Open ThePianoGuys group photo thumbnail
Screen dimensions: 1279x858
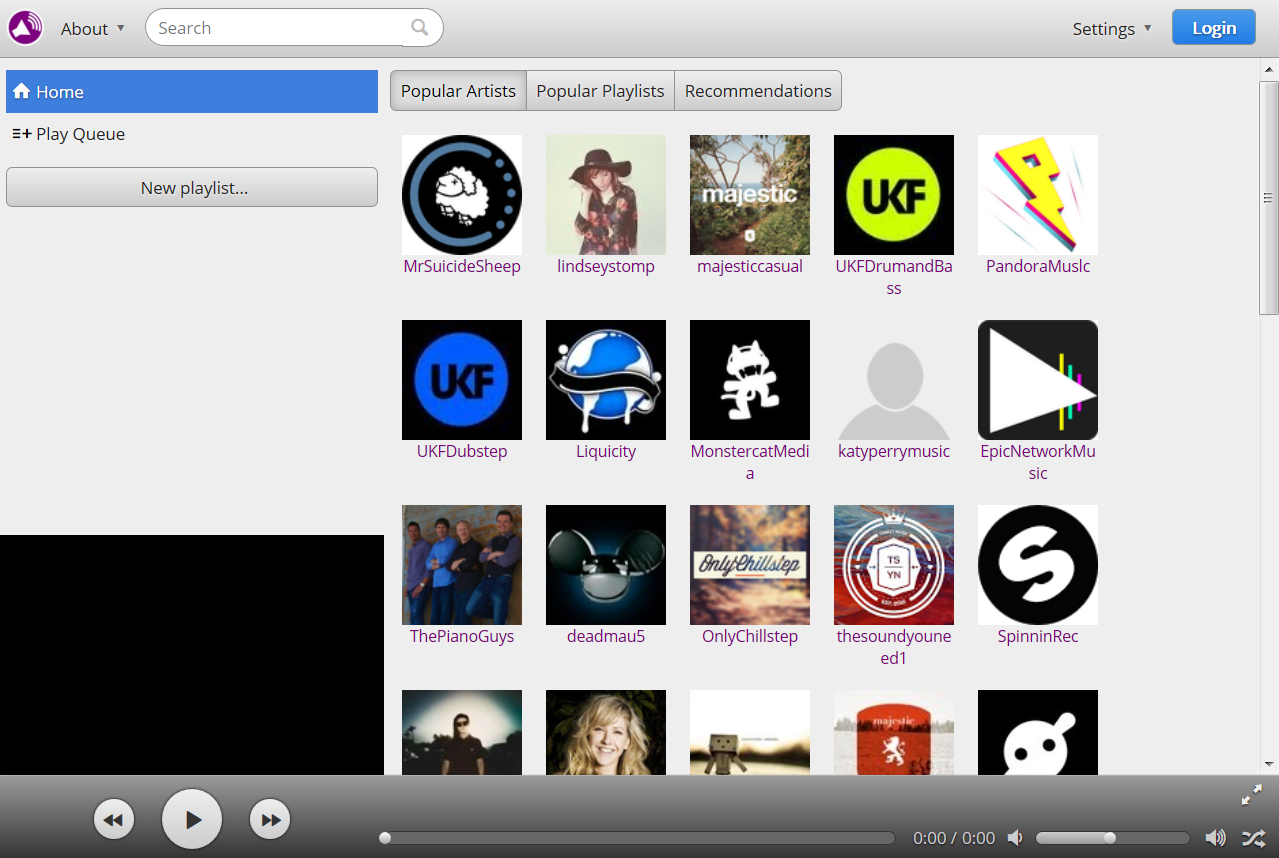462,565
